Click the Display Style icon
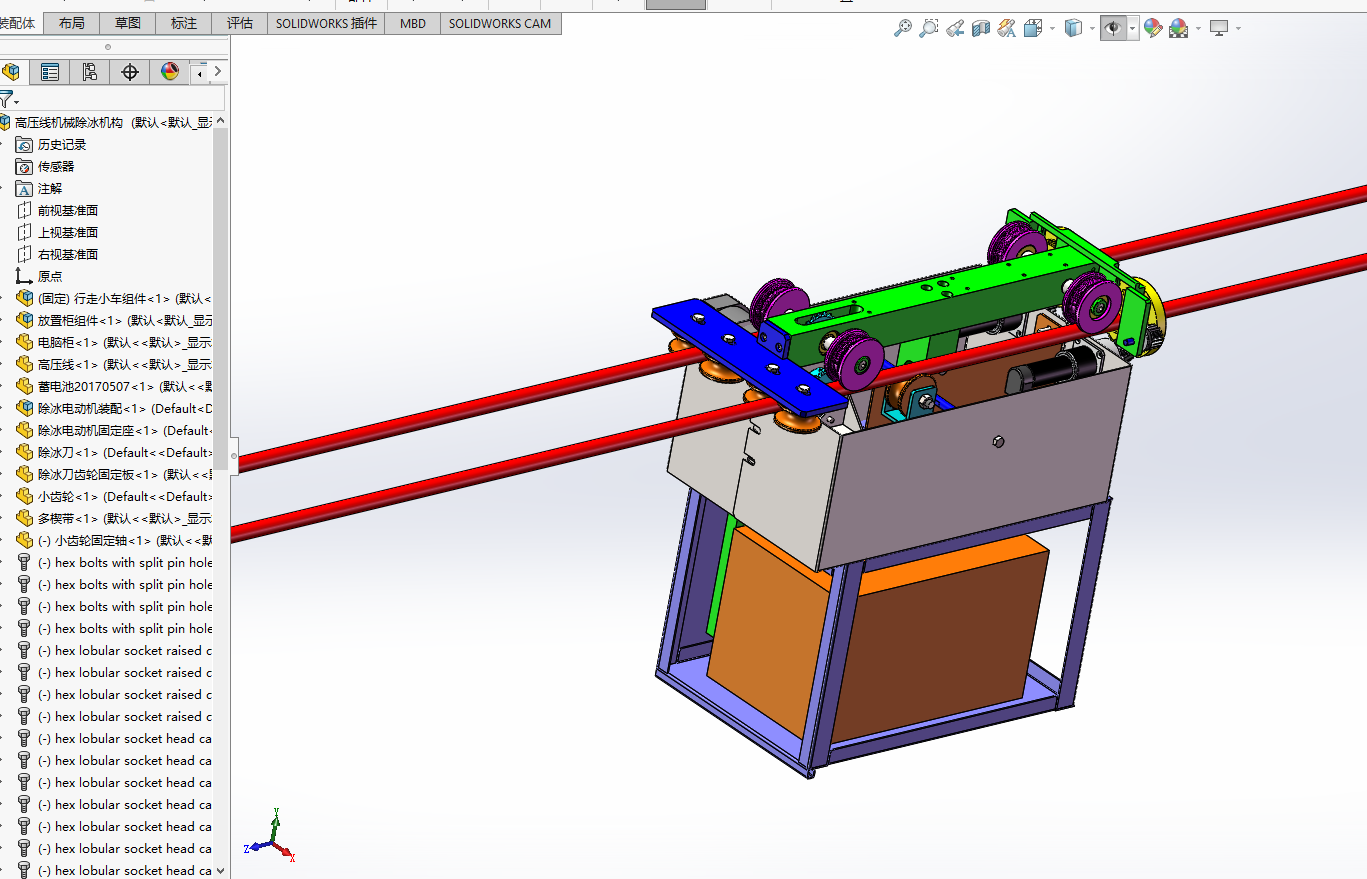Image resolution: width=1367 pixels, height=879 pixels. (x=1073, y=28)
